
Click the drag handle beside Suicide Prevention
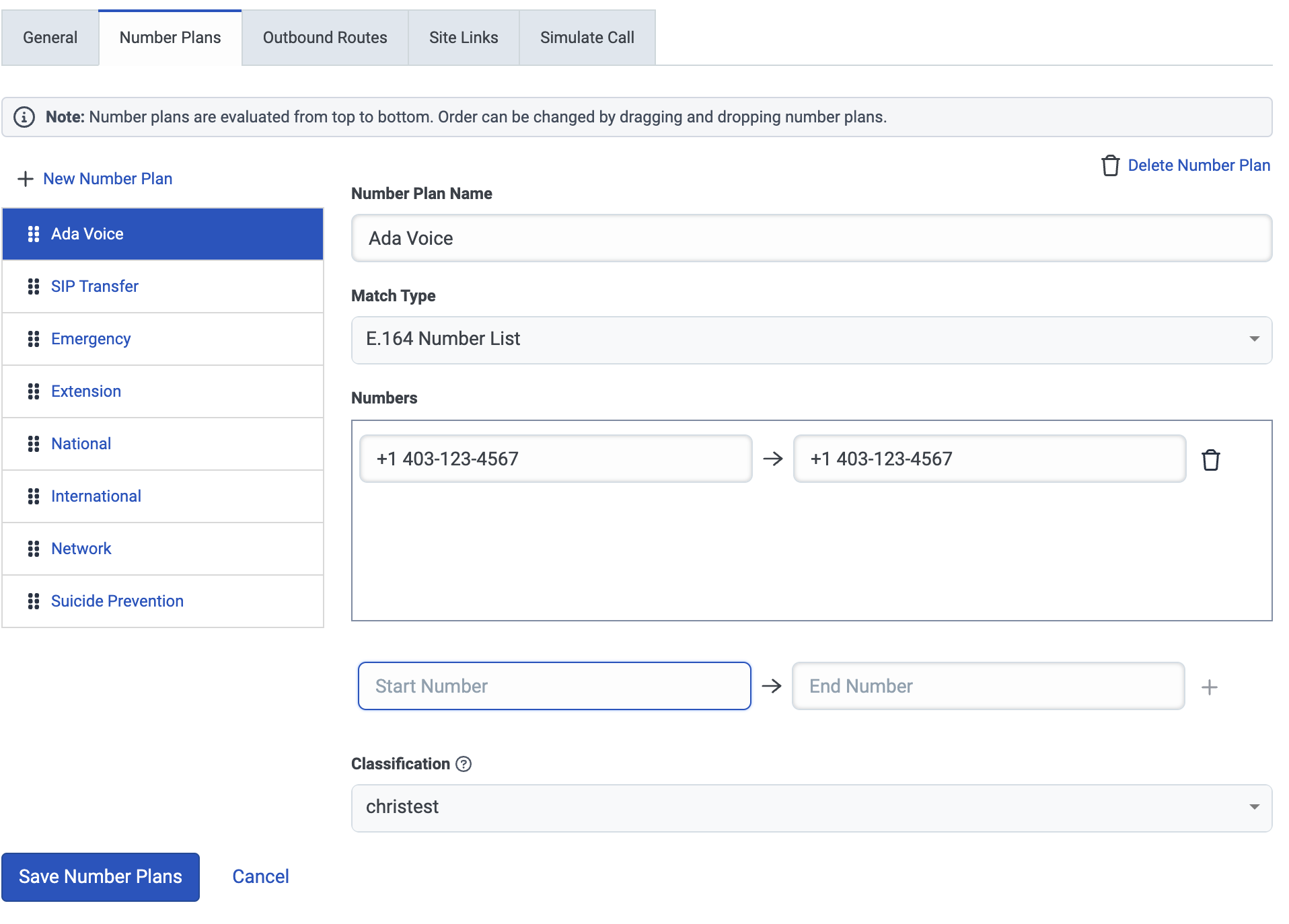[x=33, y=601]
